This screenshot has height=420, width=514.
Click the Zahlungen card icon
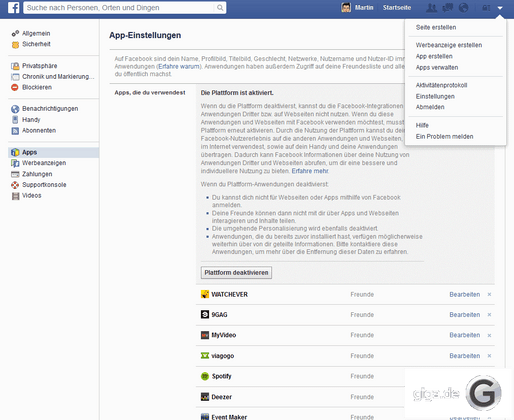point(15,174)
